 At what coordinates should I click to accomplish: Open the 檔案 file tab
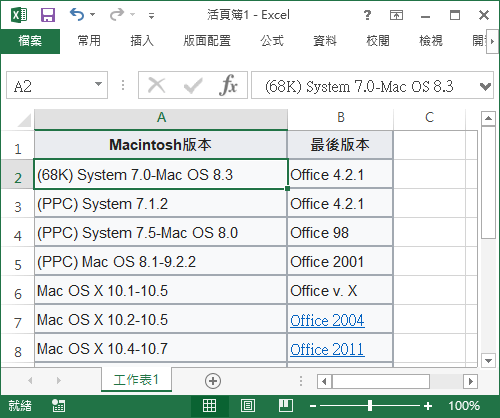[x=30, y=41]
